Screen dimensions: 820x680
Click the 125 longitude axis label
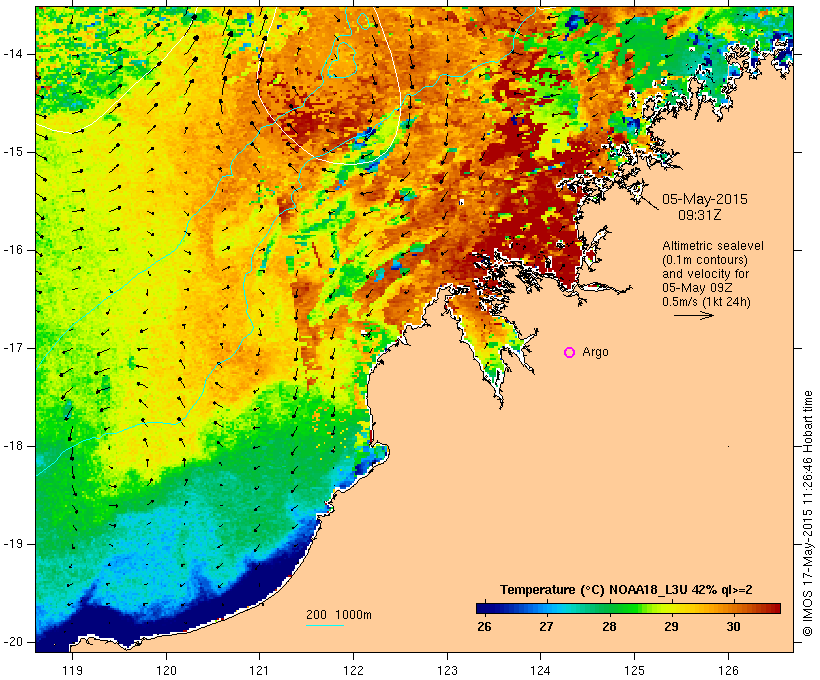click(x=635, y=671)
